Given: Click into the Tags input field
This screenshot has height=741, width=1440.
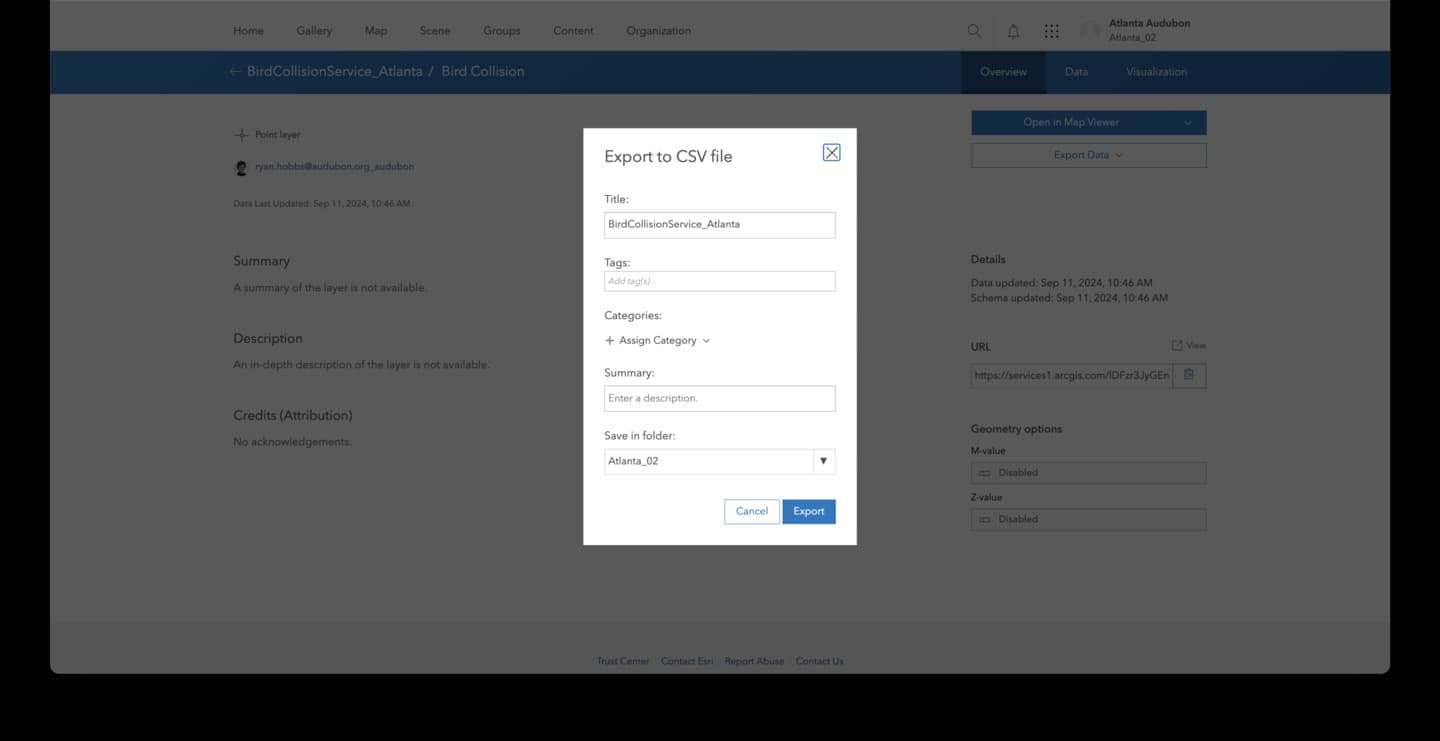Looking at the screenshot, I should tap(719, 281).
